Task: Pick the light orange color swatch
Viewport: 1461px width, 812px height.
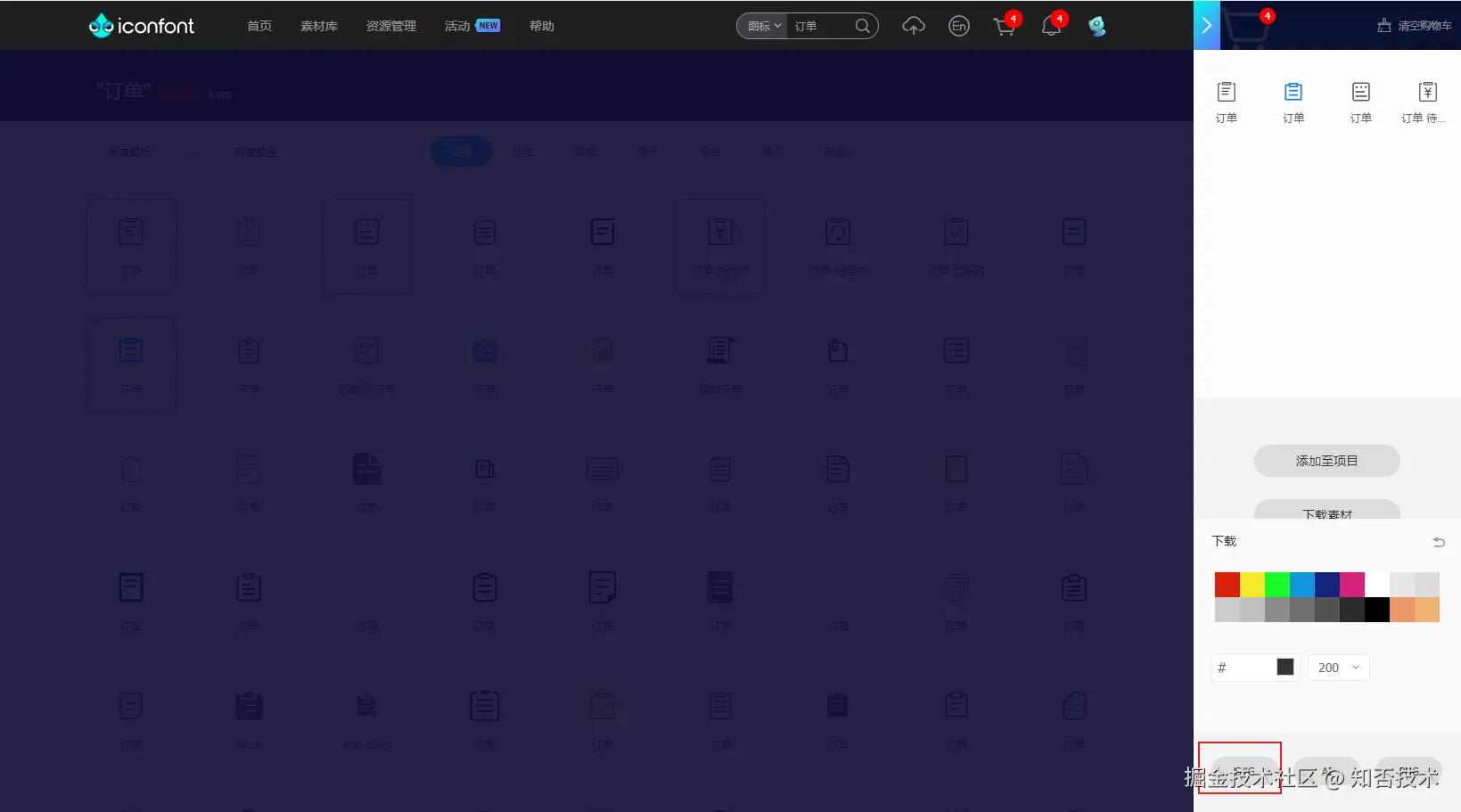Action: [1427, 610]
